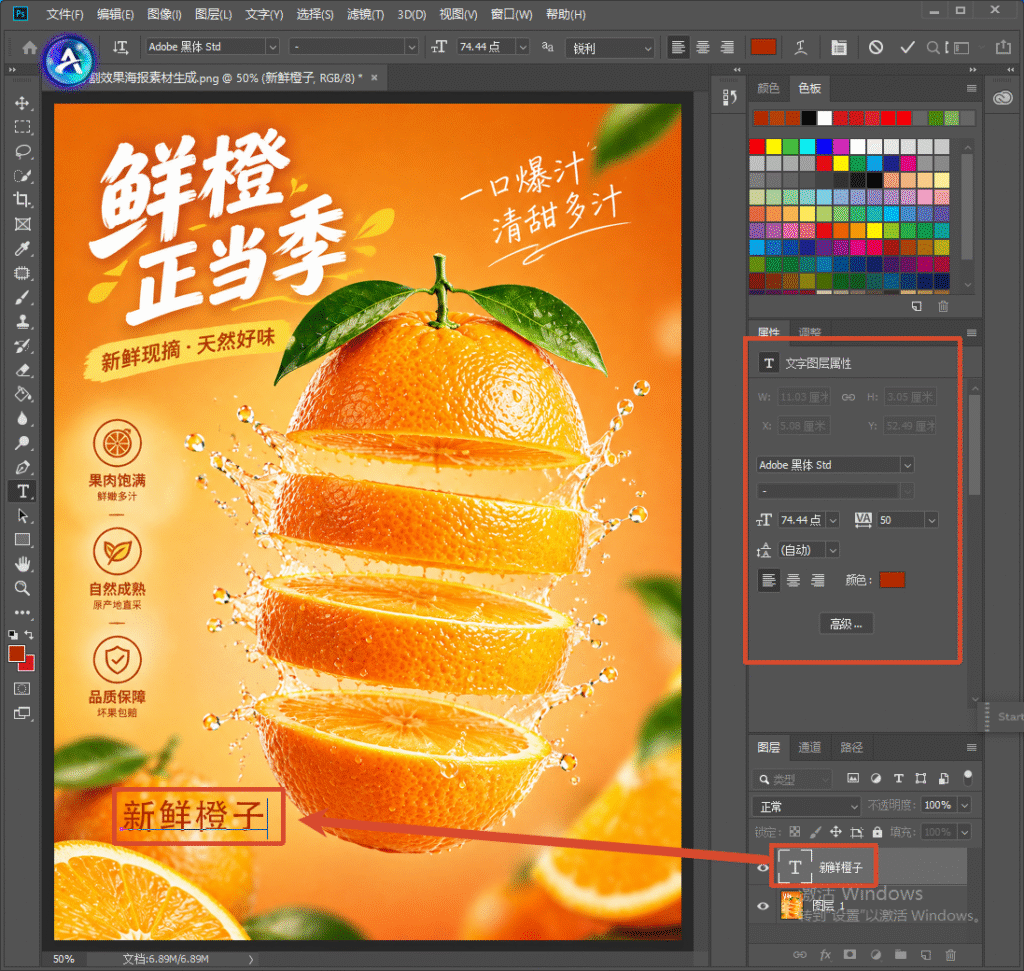The image size is (1024, 971).
Task: Click the document zoom 50% field
Action: click(x=64, y=959)
